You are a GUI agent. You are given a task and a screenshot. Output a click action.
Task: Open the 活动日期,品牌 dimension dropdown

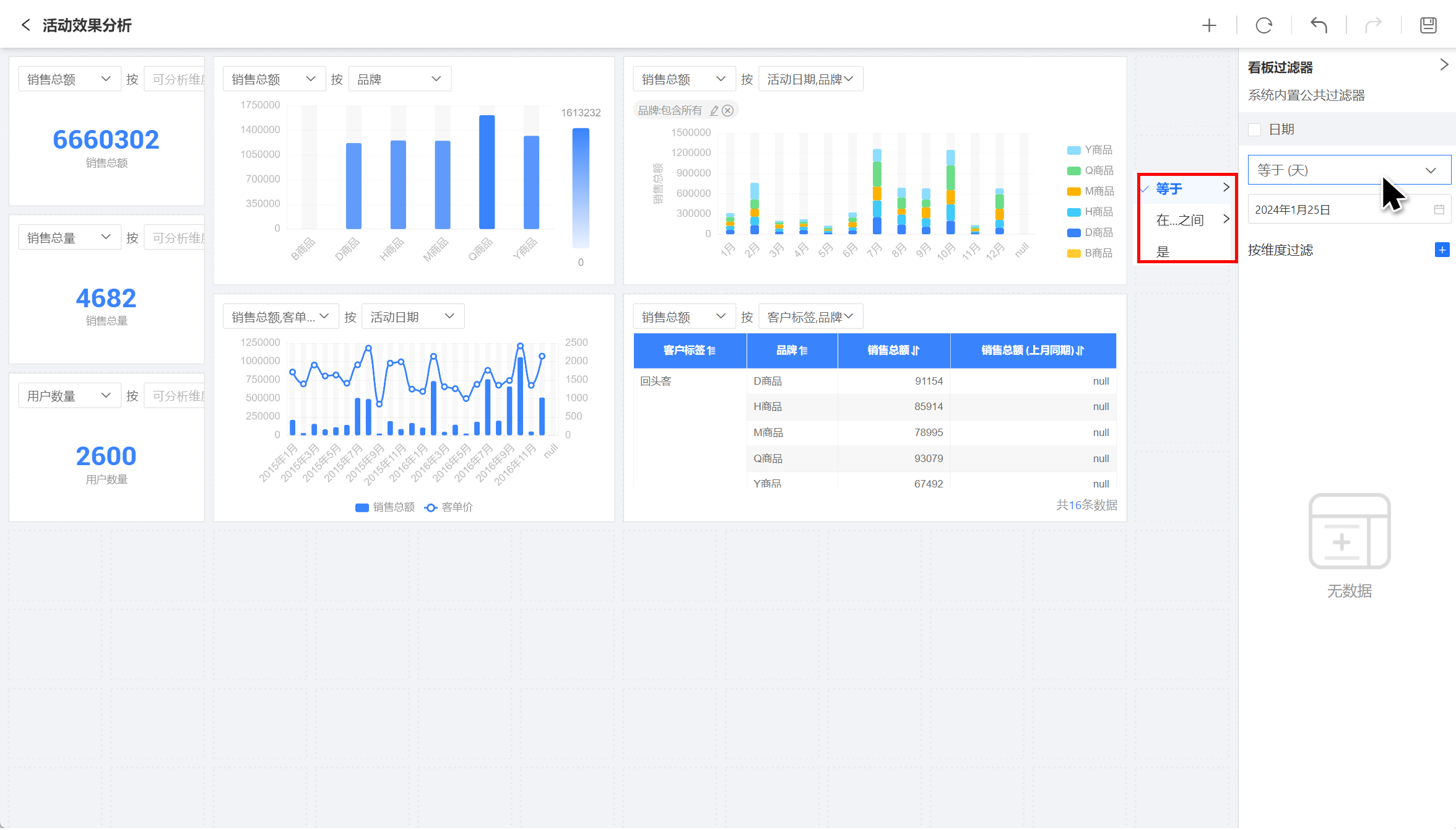pos(810,79)
